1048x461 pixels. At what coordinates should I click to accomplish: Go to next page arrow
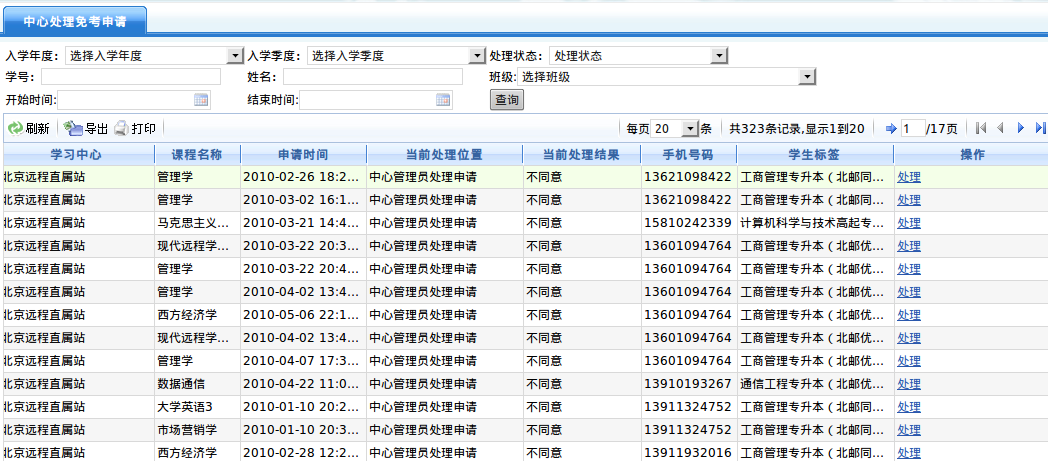[x=1021, y=128]
